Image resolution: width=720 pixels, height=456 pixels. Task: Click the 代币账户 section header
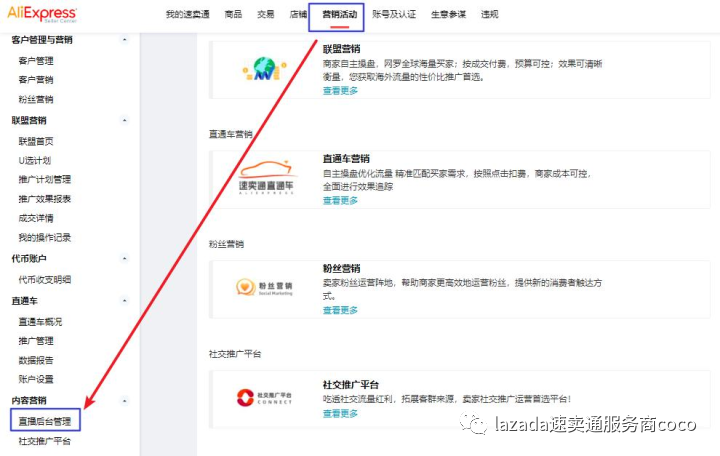pyautogui.click(x=29, y=259)
